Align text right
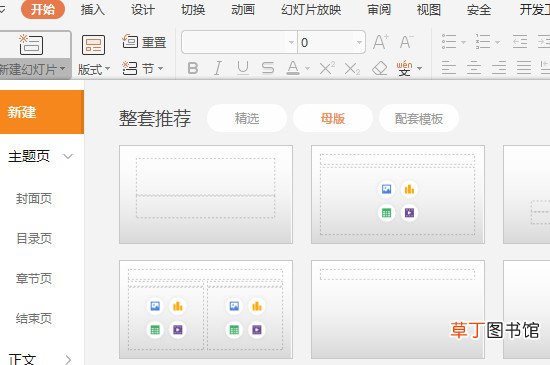This screenshot has height=365, width=550. tap(499, 68)
